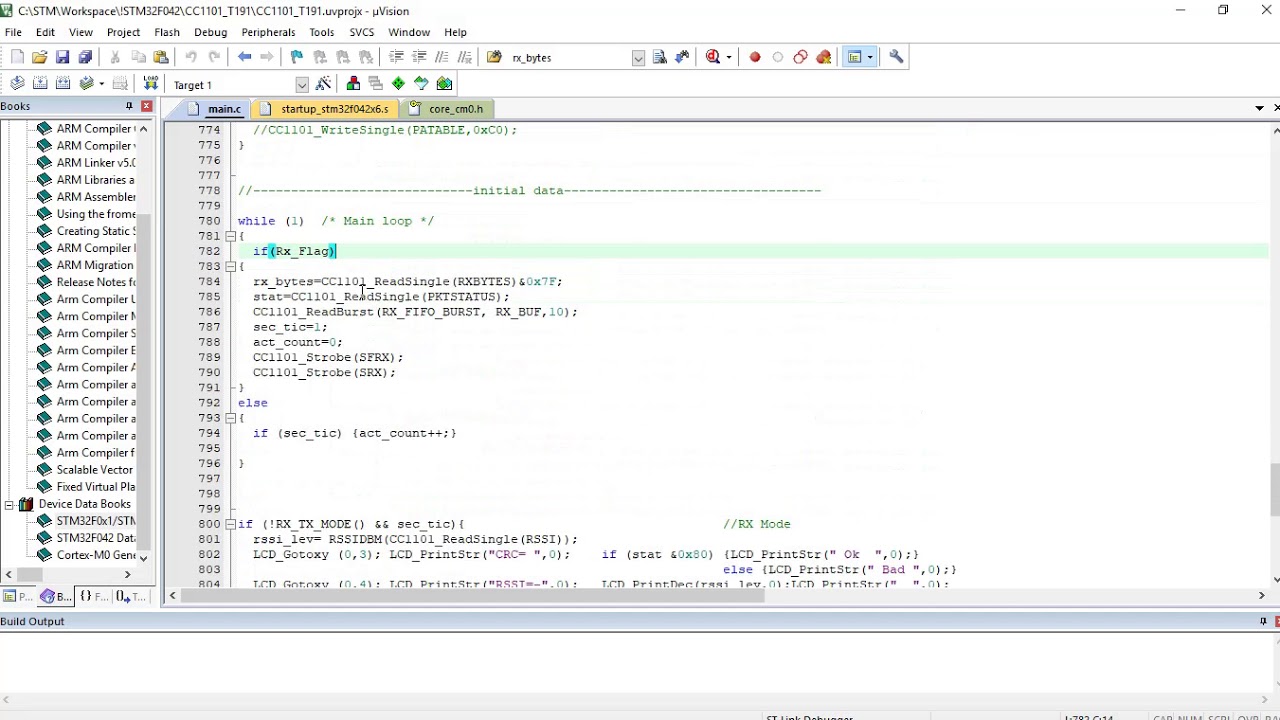Switch to Functions panel tab
1280x720 pixels.
tap(92, 596)
